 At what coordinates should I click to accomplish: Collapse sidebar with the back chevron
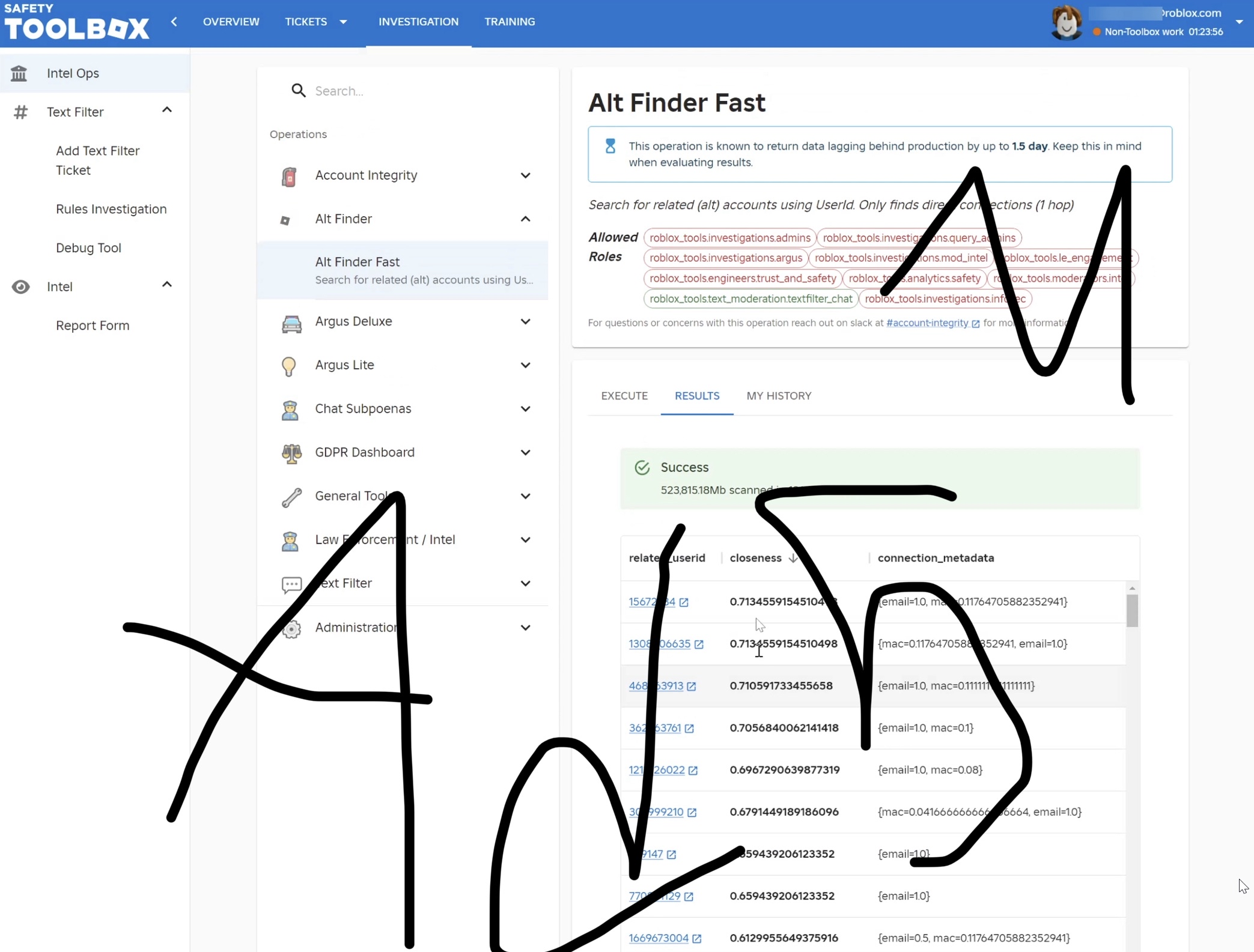tap(174, 22)
